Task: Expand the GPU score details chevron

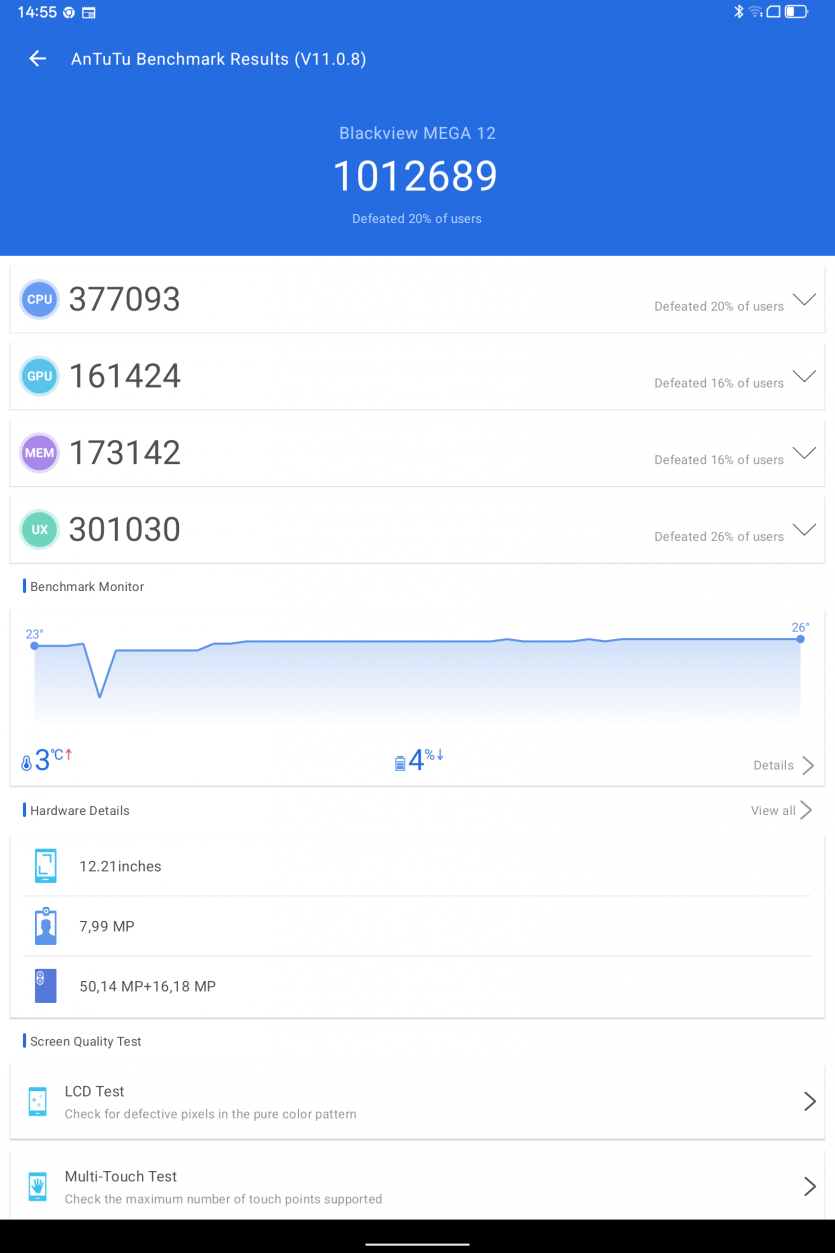Action: click(x=803, y=377)
